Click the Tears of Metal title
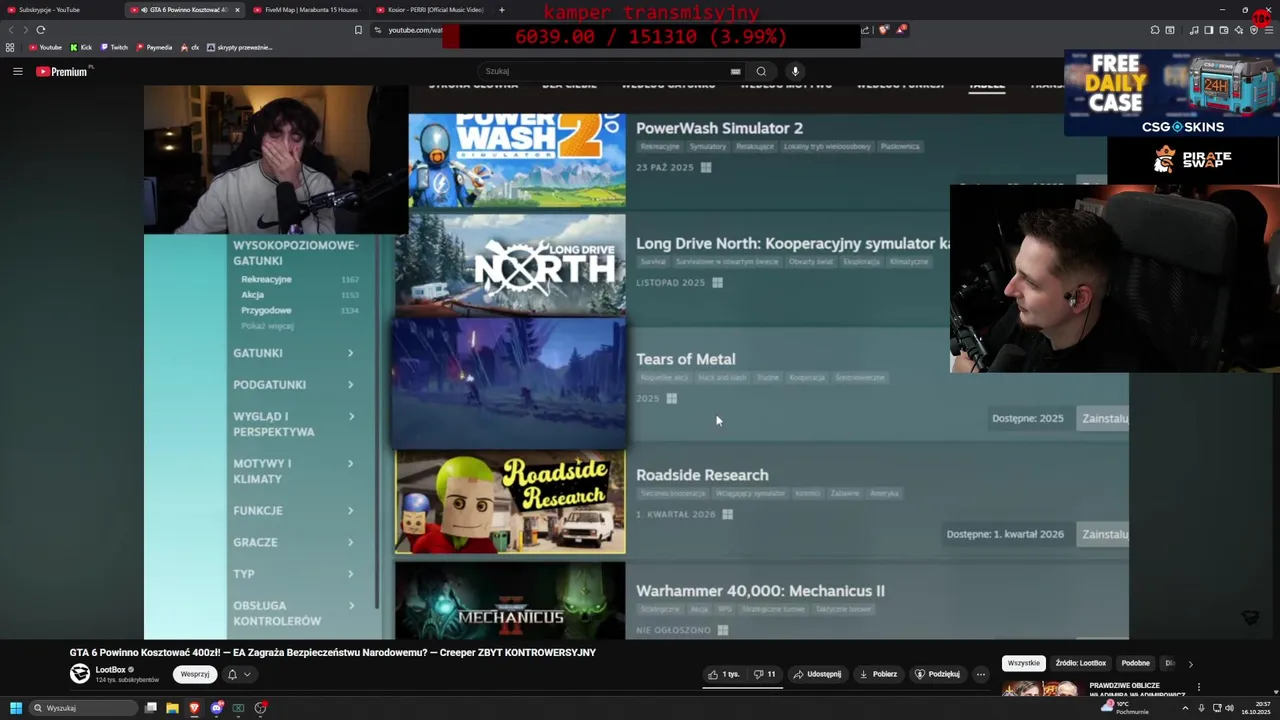Image resolution: width=1280 pixels, height=720 pixels. tap(685, 359)
